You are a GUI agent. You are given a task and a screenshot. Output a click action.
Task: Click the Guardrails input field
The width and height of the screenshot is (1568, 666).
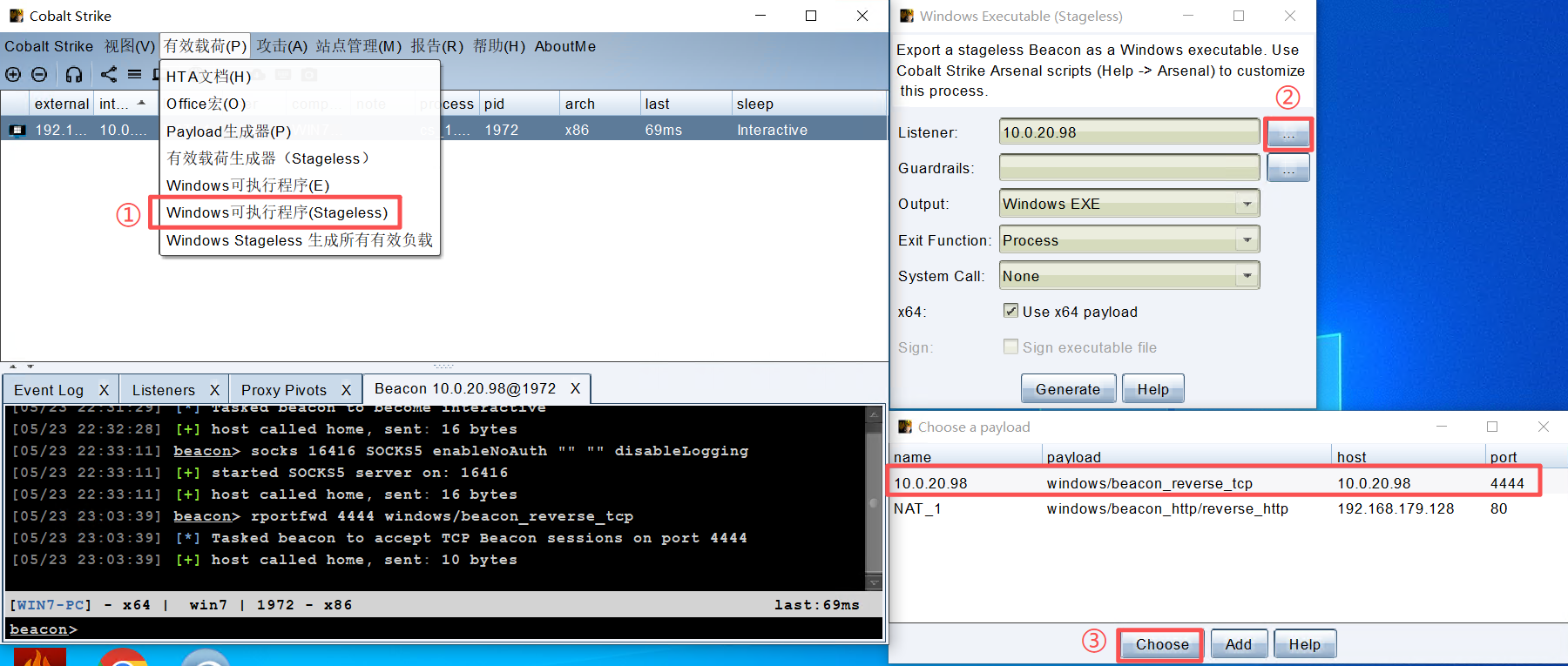click(x=1129, y=168)
